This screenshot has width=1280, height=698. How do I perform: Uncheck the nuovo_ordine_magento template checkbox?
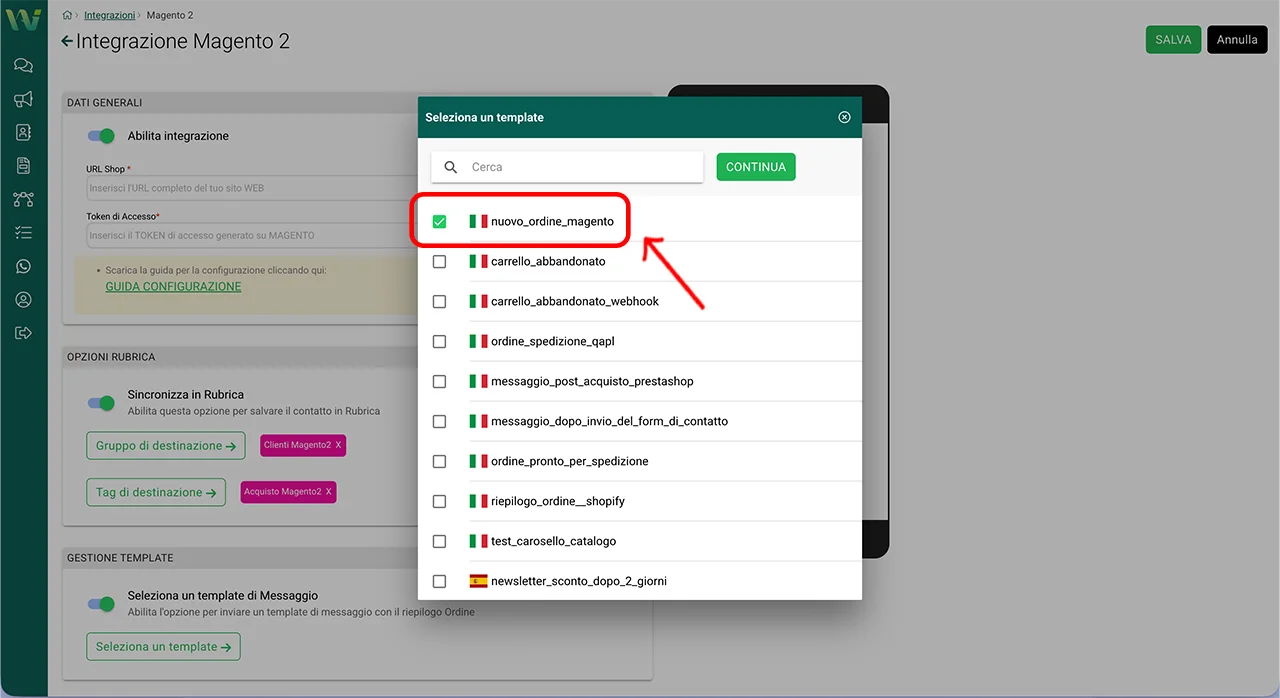(439, 221)
